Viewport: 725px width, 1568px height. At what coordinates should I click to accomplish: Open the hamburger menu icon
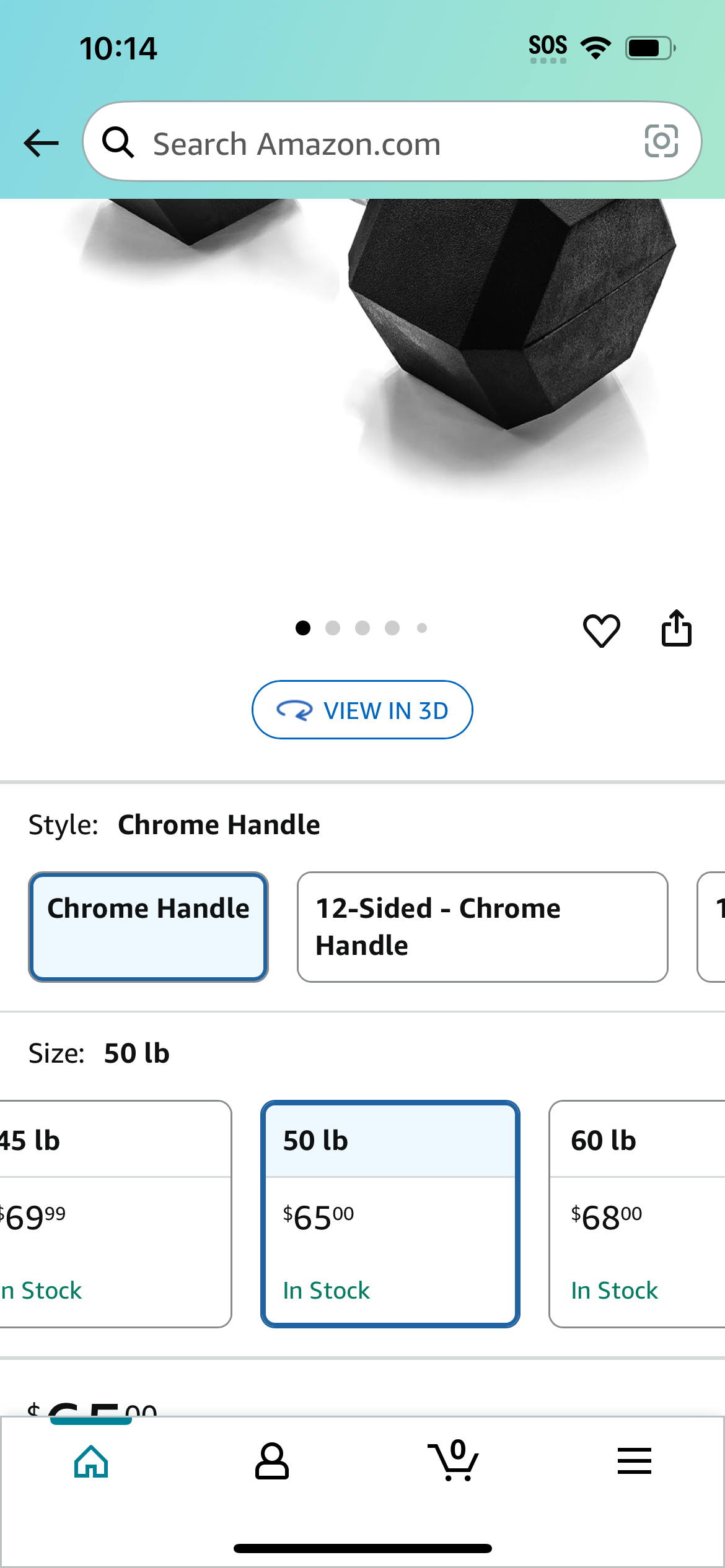coord(635,1461)
